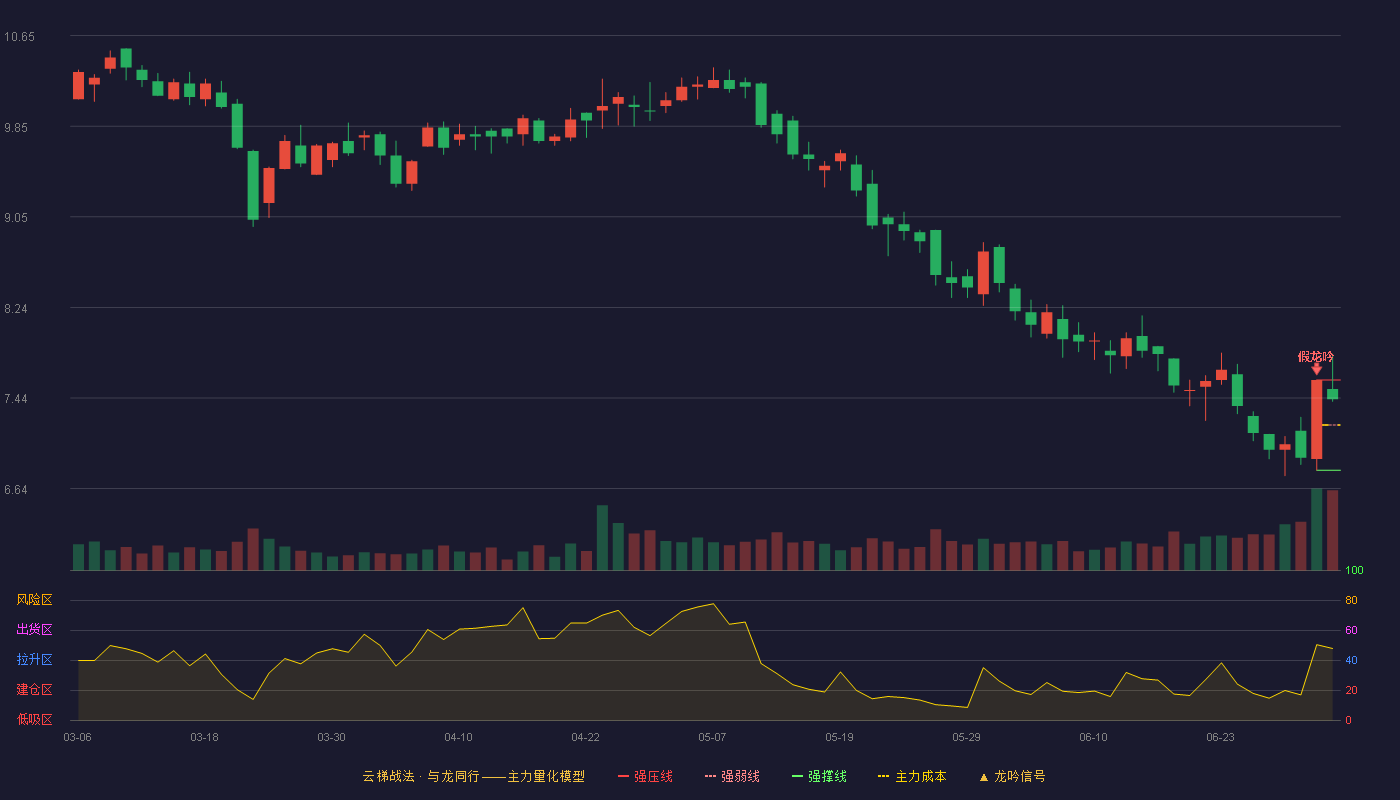This screenshot has width=1400, height=800.
Task: Click the red down-arrow under 假龙吟
Action: (1316, 370)
